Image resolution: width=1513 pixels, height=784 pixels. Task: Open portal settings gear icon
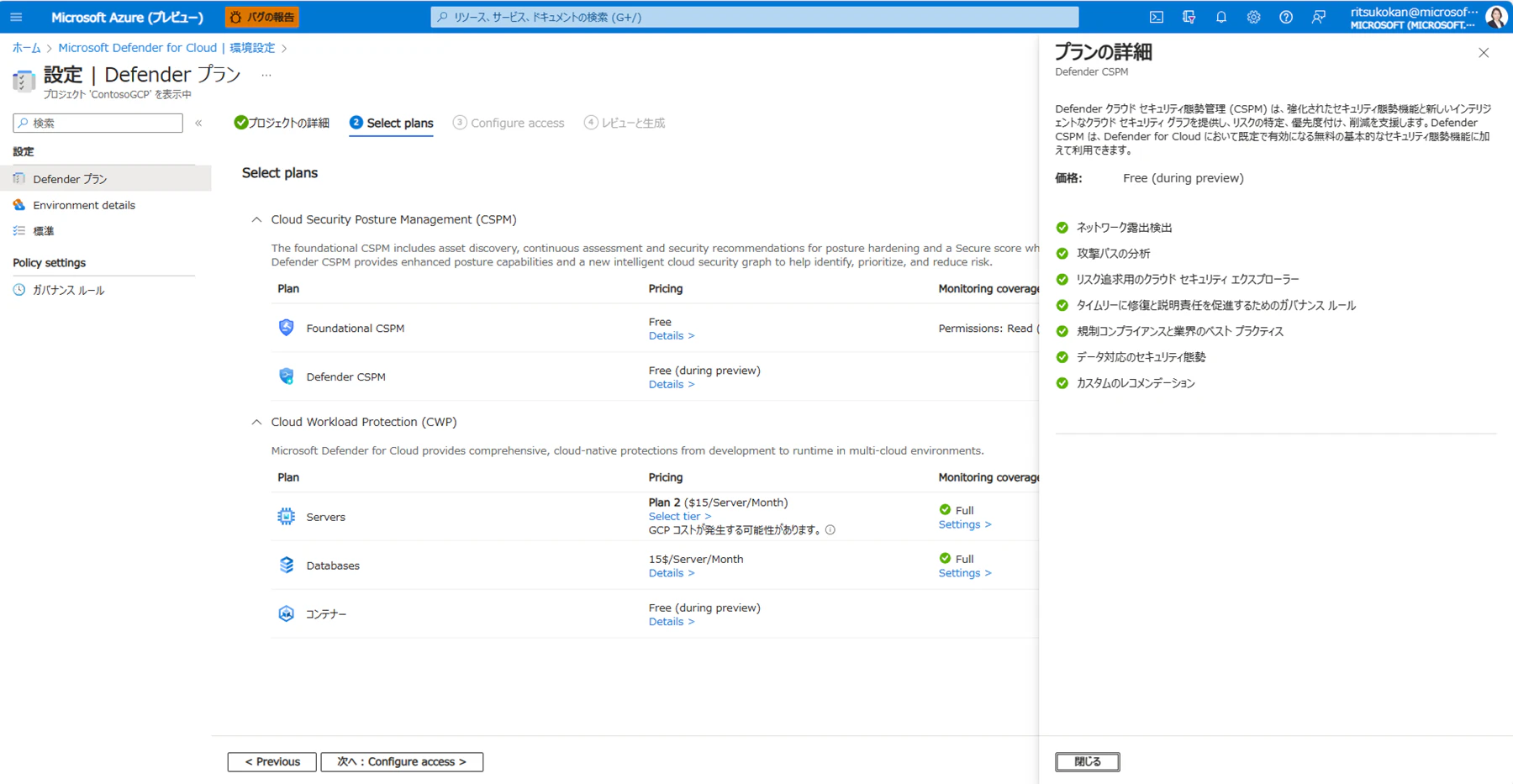(1253, 17)
